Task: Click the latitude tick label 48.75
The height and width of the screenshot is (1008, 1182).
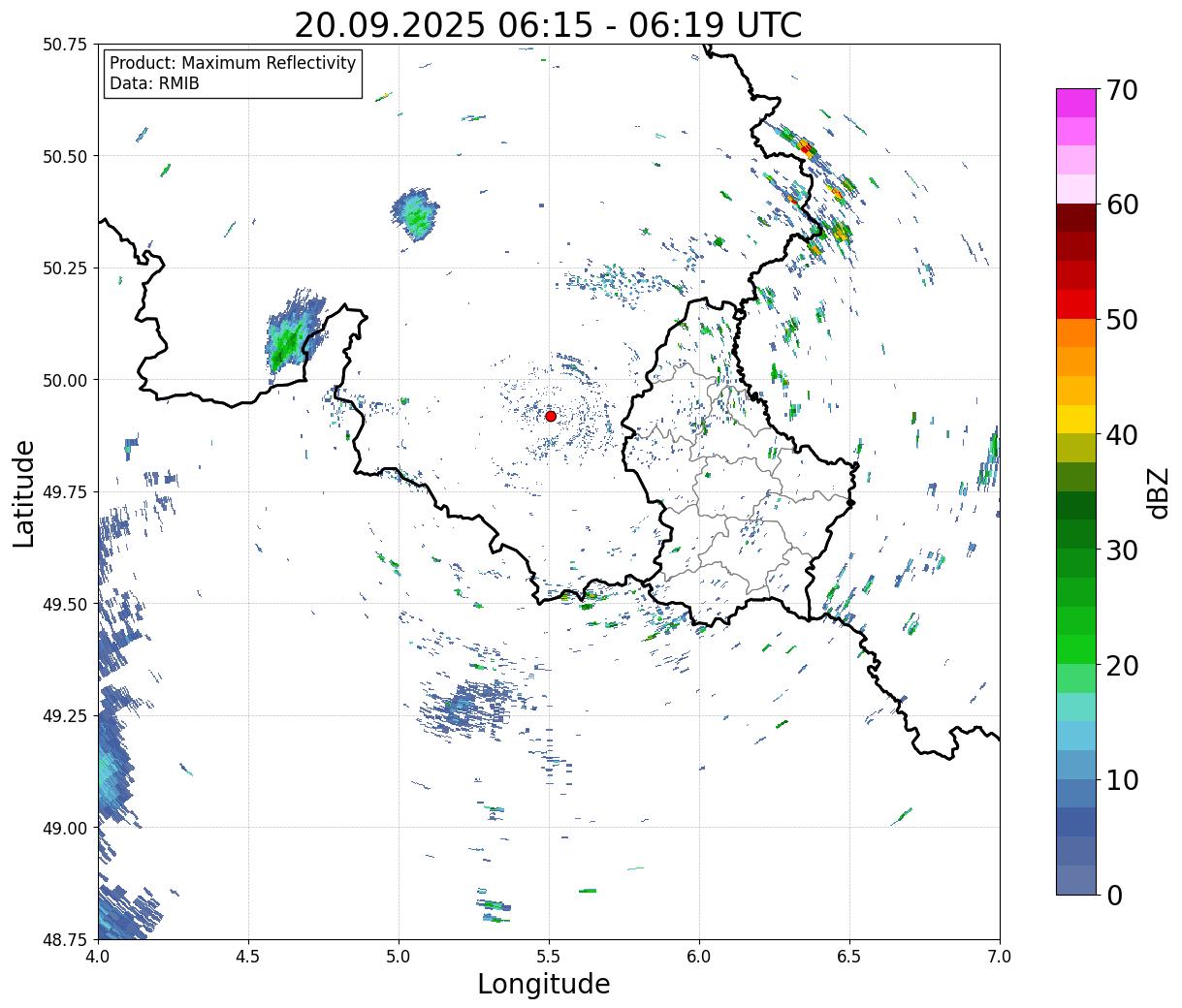Action: click(x=65, y=940)
